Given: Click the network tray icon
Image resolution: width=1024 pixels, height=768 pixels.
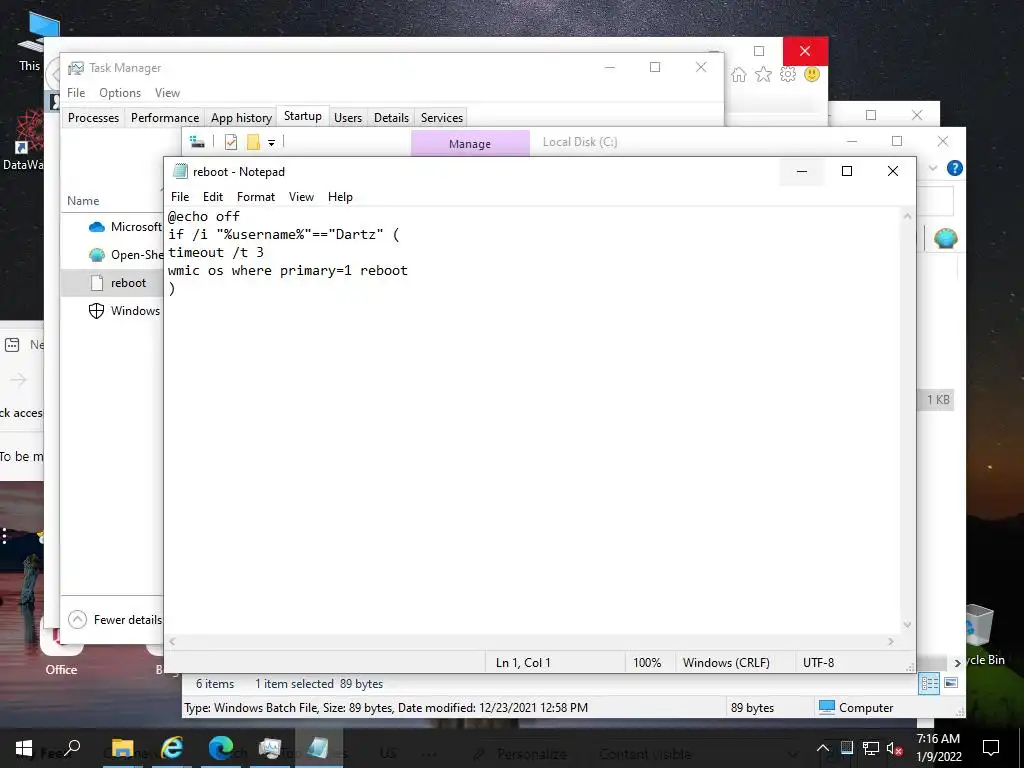Looking at the screenshot, I should 871,748.
